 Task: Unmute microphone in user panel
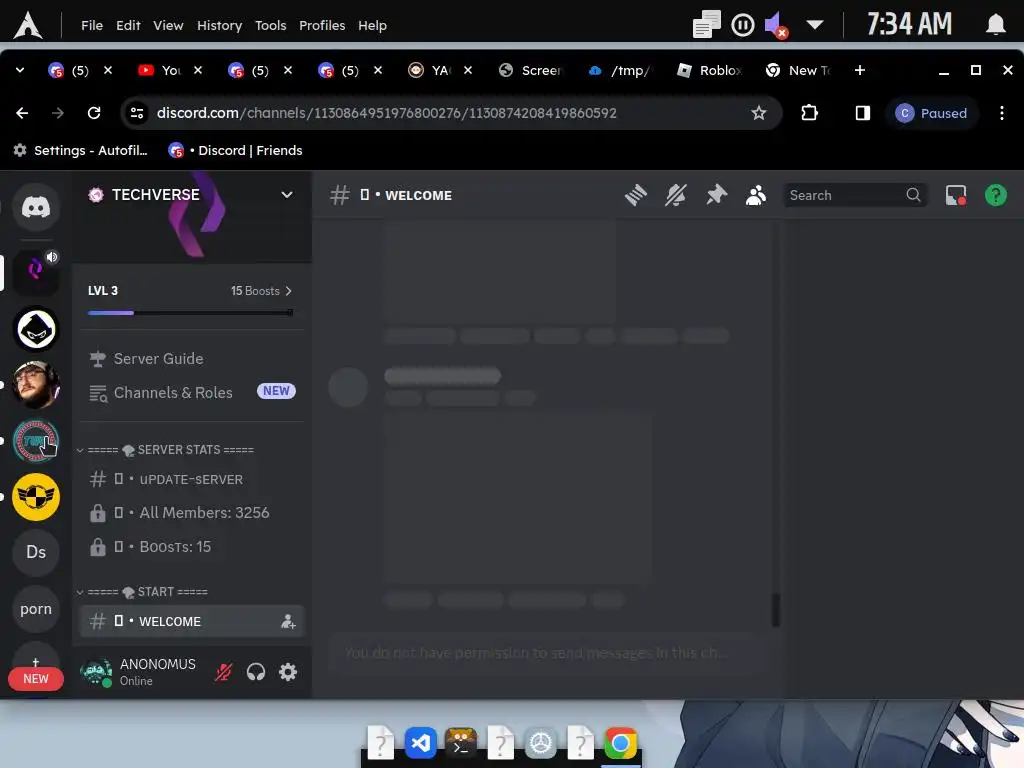223,672
